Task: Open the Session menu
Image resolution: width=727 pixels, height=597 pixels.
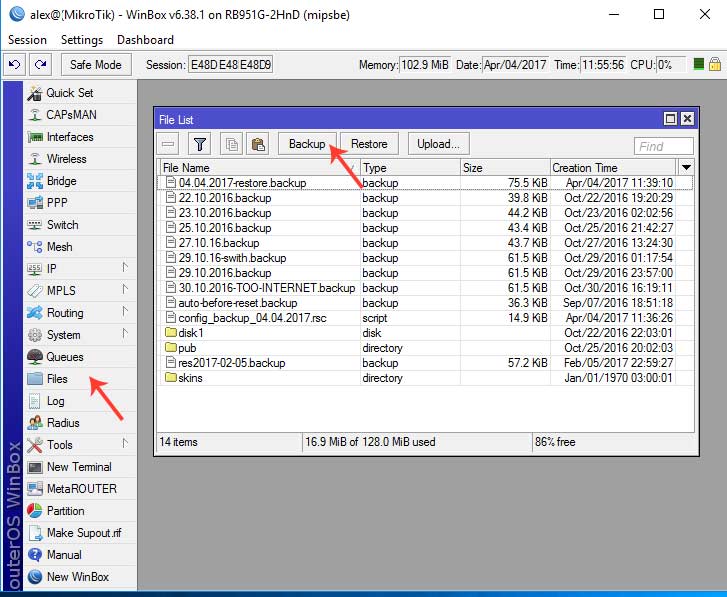Action: 27,40
